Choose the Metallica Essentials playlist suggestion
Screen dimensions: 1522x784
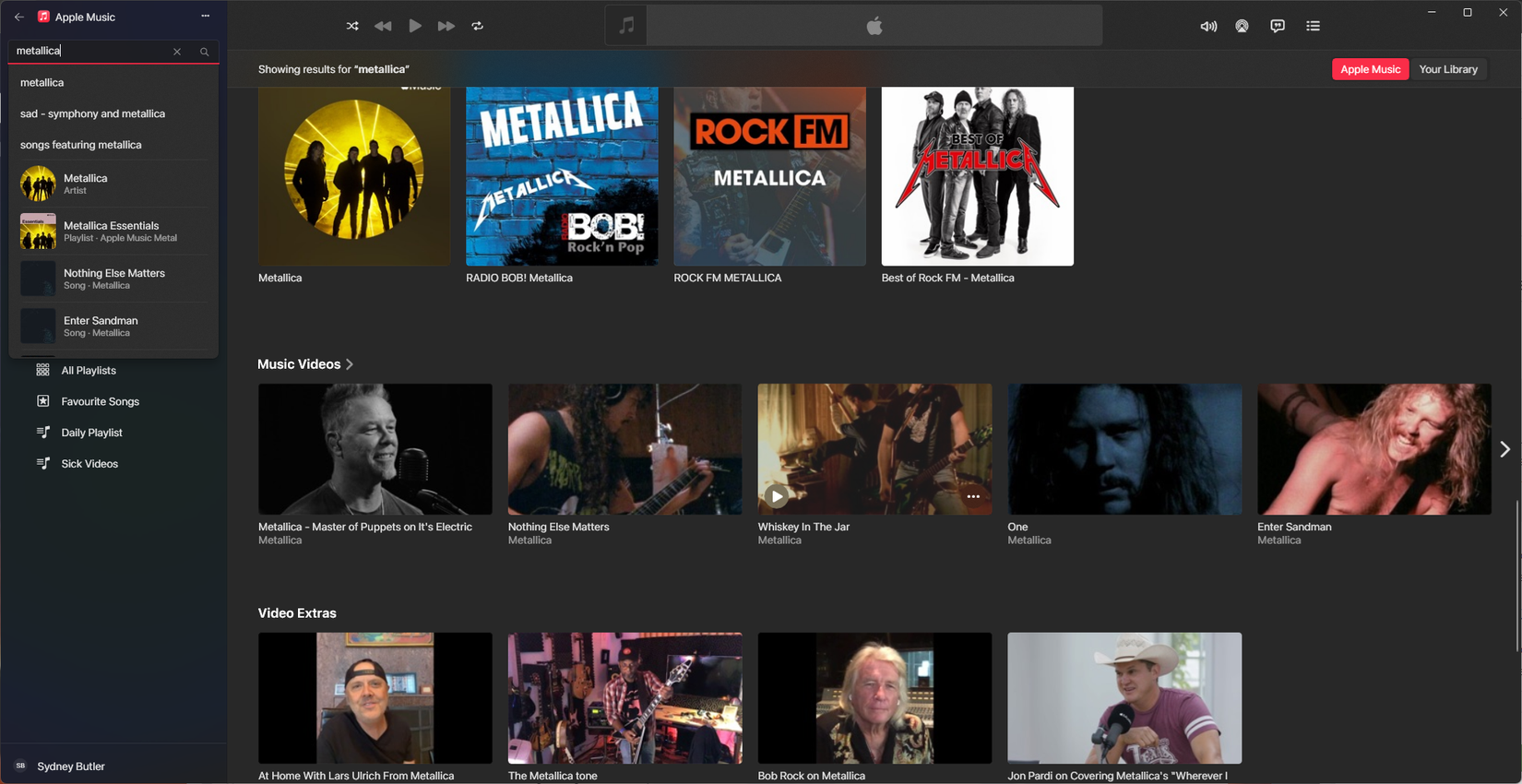113,232
